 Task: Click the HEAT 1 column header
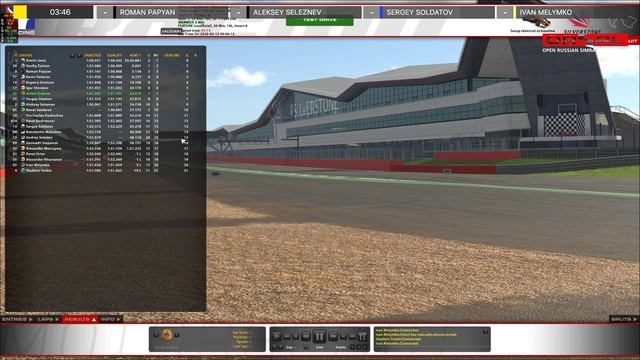coord(135,55)
